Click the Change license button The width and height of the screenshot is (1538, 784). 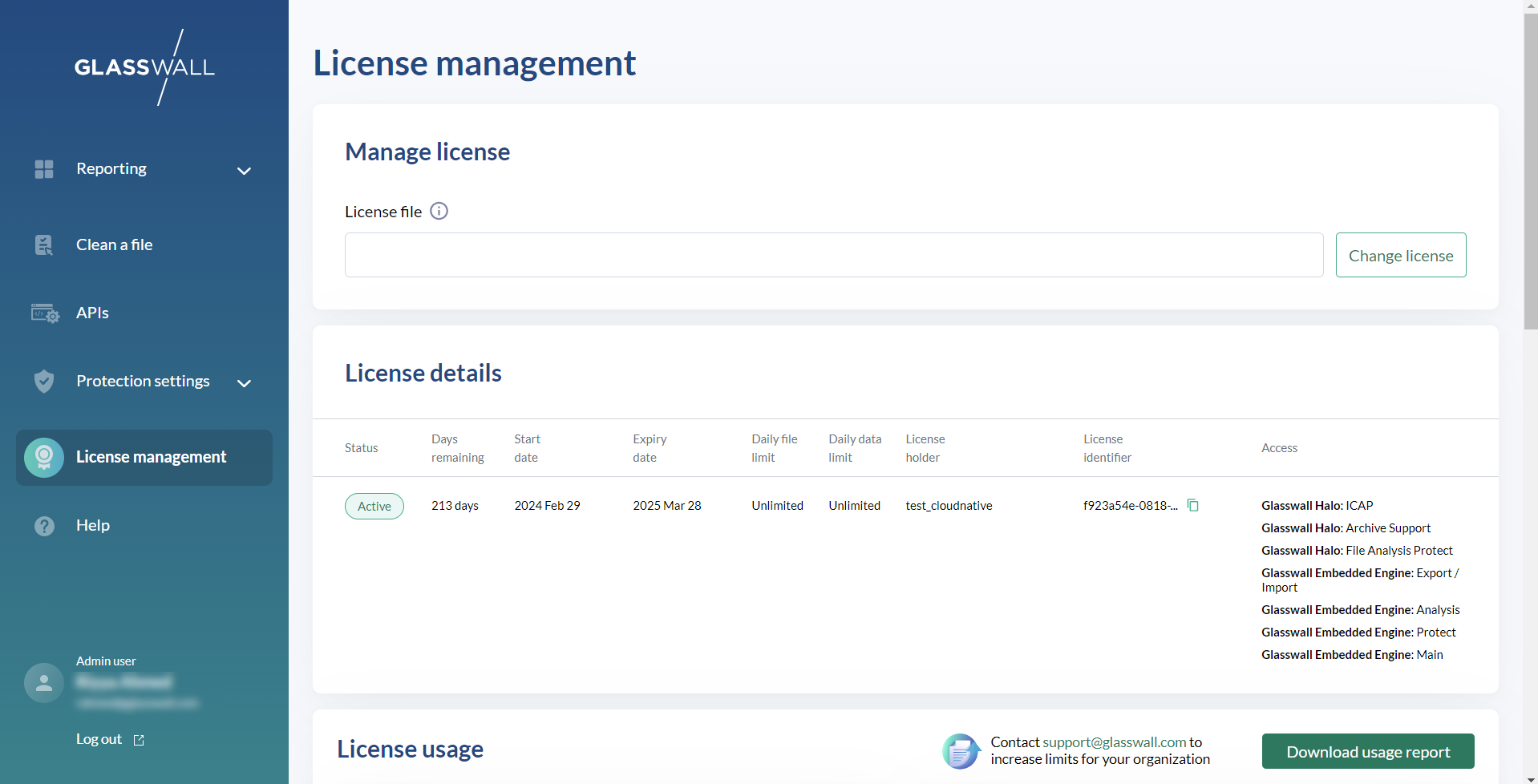pyautogui.click(x=1401, y=255)
